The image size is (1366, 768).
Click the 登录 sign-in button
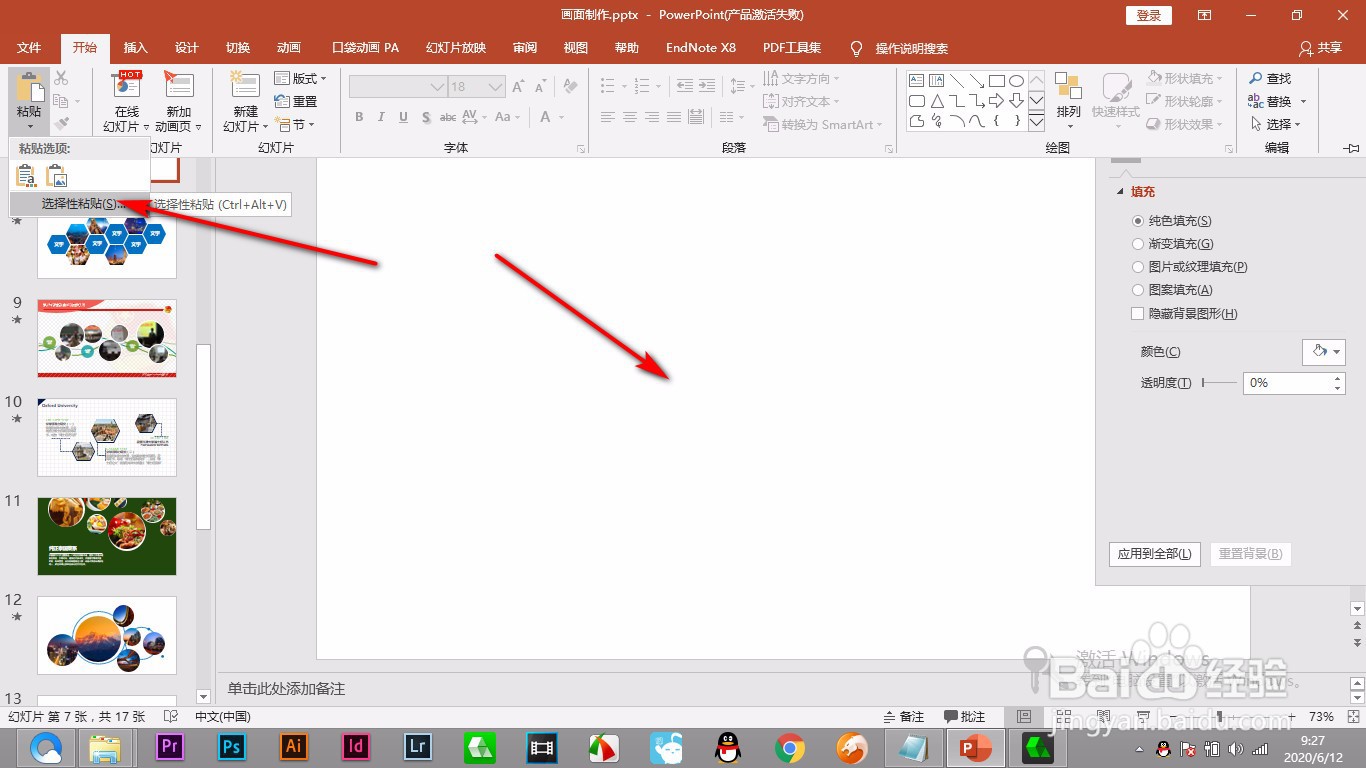1149,15
